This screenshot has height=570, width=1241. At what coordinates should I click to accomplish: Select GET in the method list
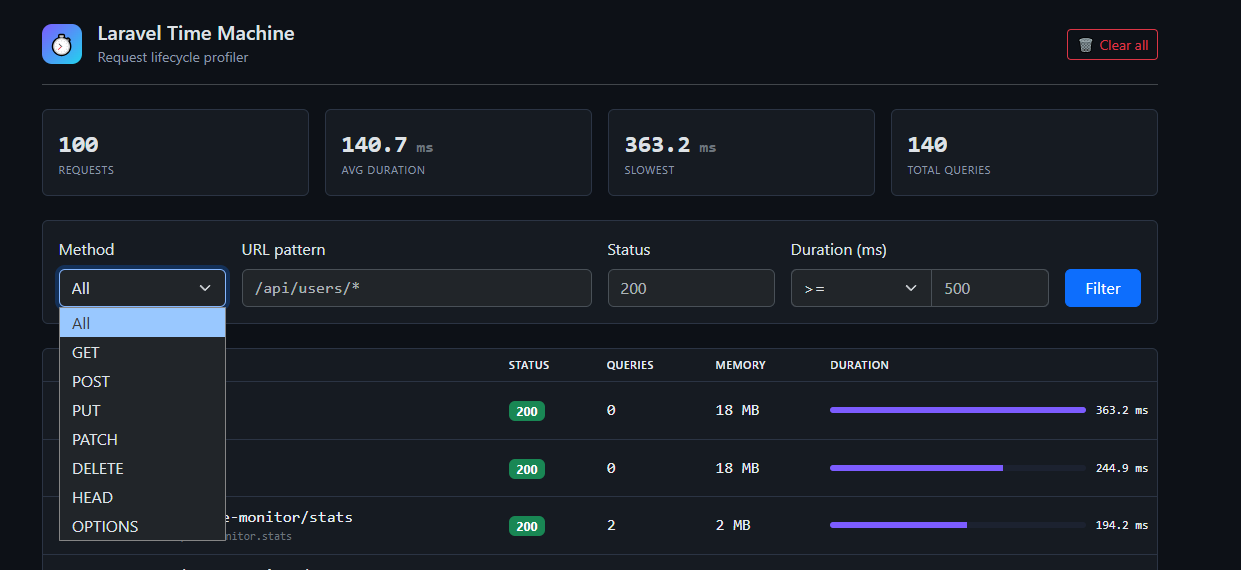pyautogui.click(x=142, y=352)
